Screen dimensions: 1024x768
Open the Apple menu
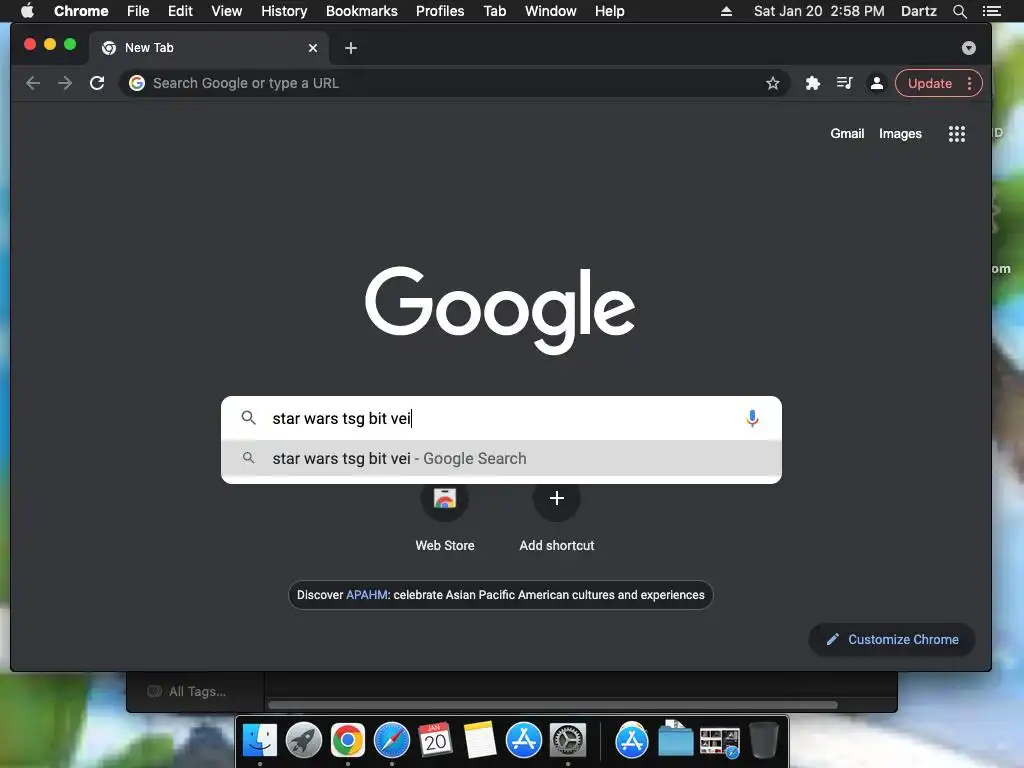27,11
